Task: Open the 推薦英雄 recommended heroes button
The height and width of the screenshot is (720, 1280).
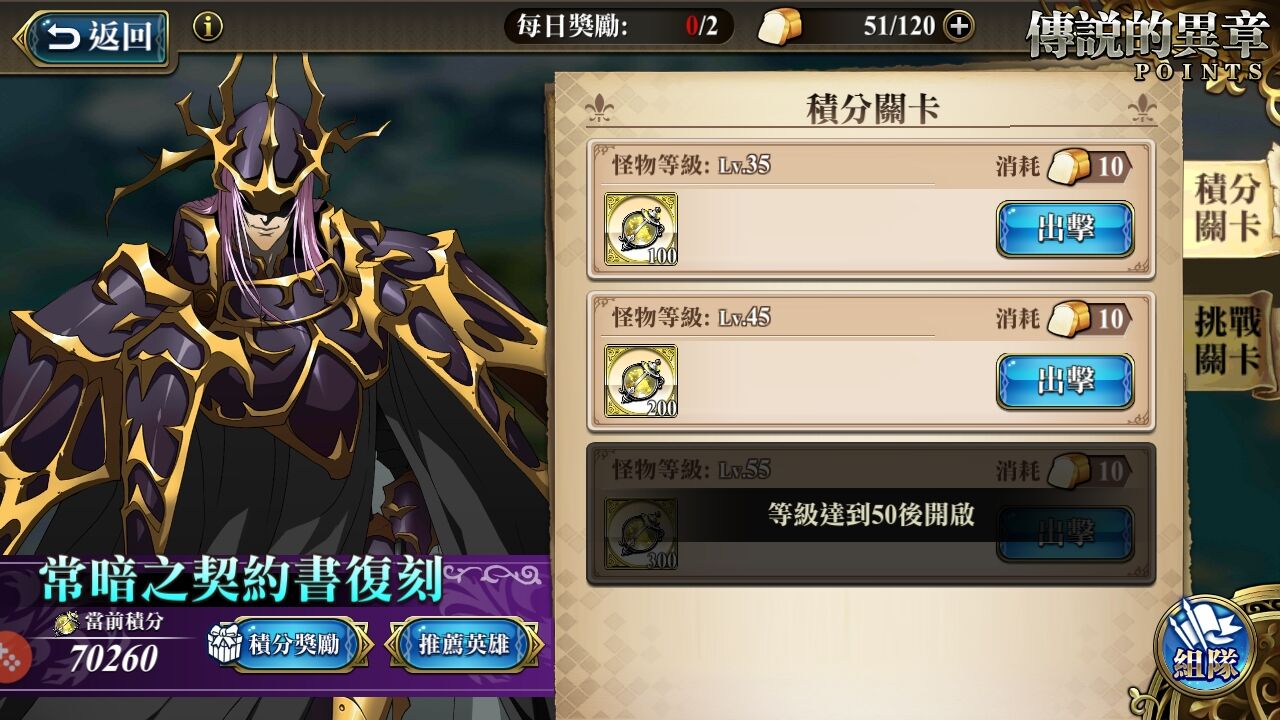Action: tap(464, 645)
